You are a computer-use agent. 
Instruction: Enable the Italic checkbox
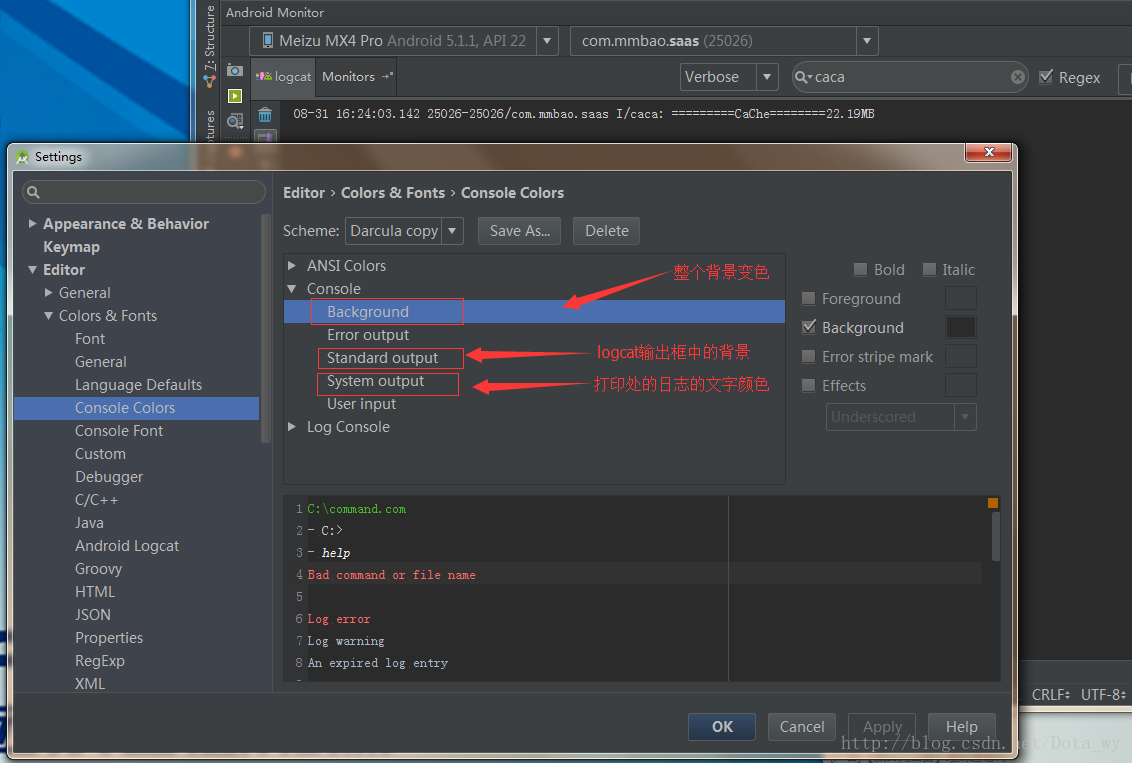click(929, 269)
